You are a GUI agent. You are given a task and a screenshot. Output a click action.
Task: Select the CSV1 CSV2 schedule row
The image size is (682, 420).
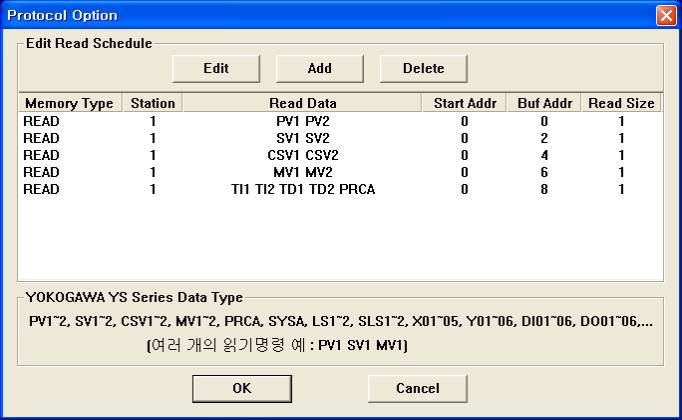tap(302, 155)
